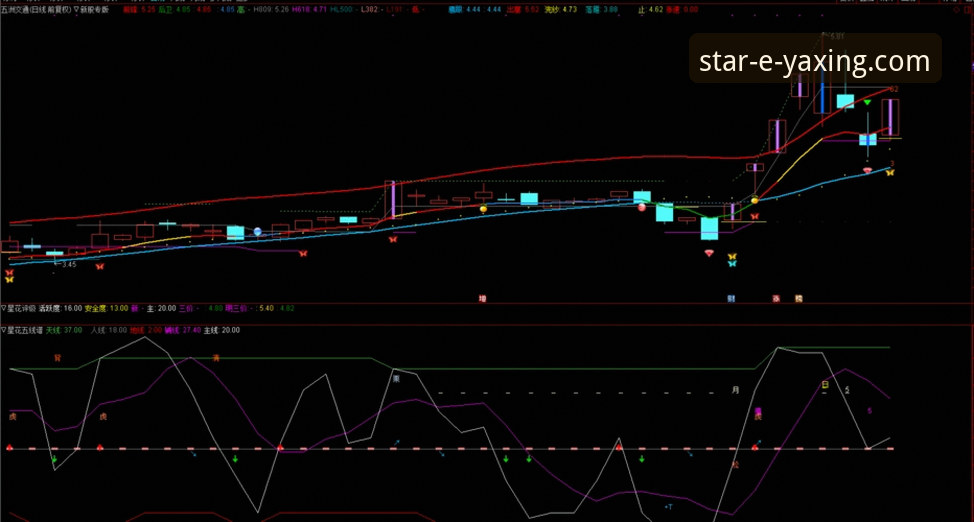Click the pink ball signal beside cyan candle

642,207
